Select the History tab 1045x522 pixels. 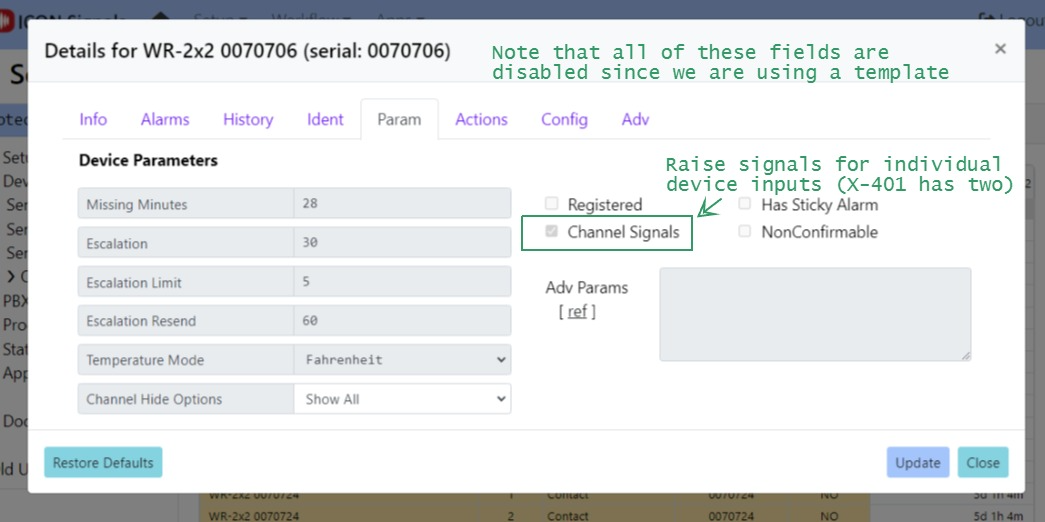click(x=248, y=119)
